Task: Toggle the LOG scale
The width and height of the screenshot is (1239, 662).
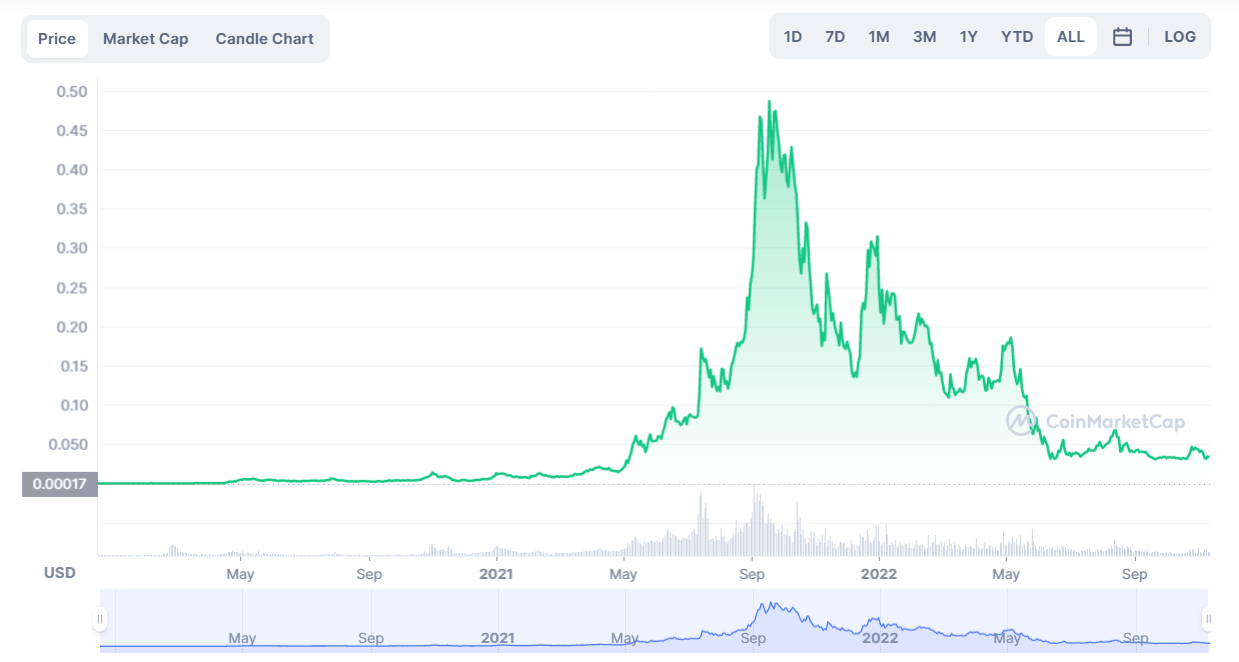Action: pyautogui.click(x=1180, y=37)
